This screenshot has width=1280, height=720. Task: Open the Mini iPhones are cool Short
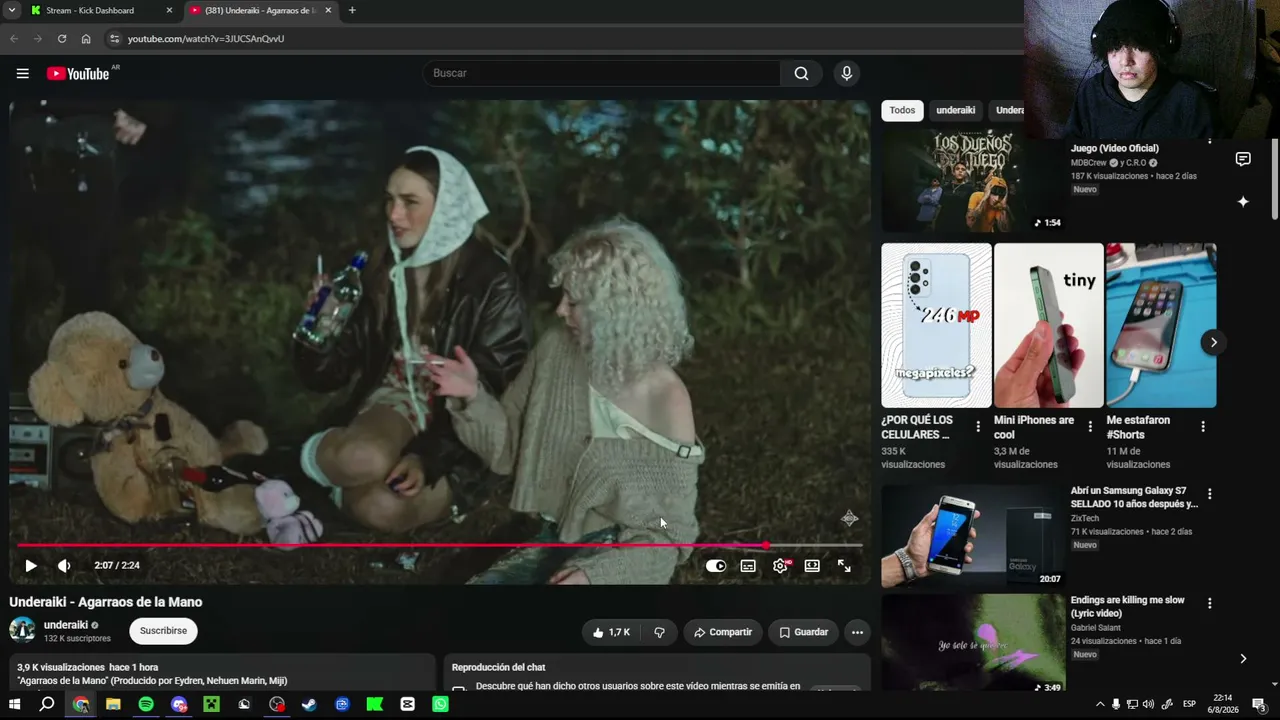coord(1049,325)
